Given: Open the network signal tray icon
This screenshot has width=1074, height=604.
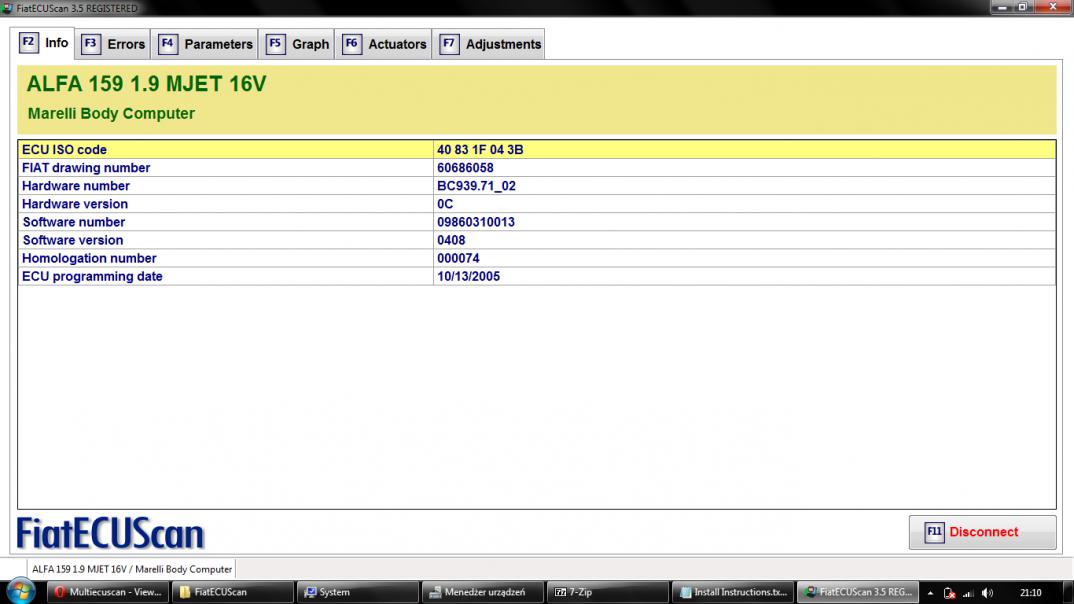Looking at the screenshot, I should (x=968, y=593).
